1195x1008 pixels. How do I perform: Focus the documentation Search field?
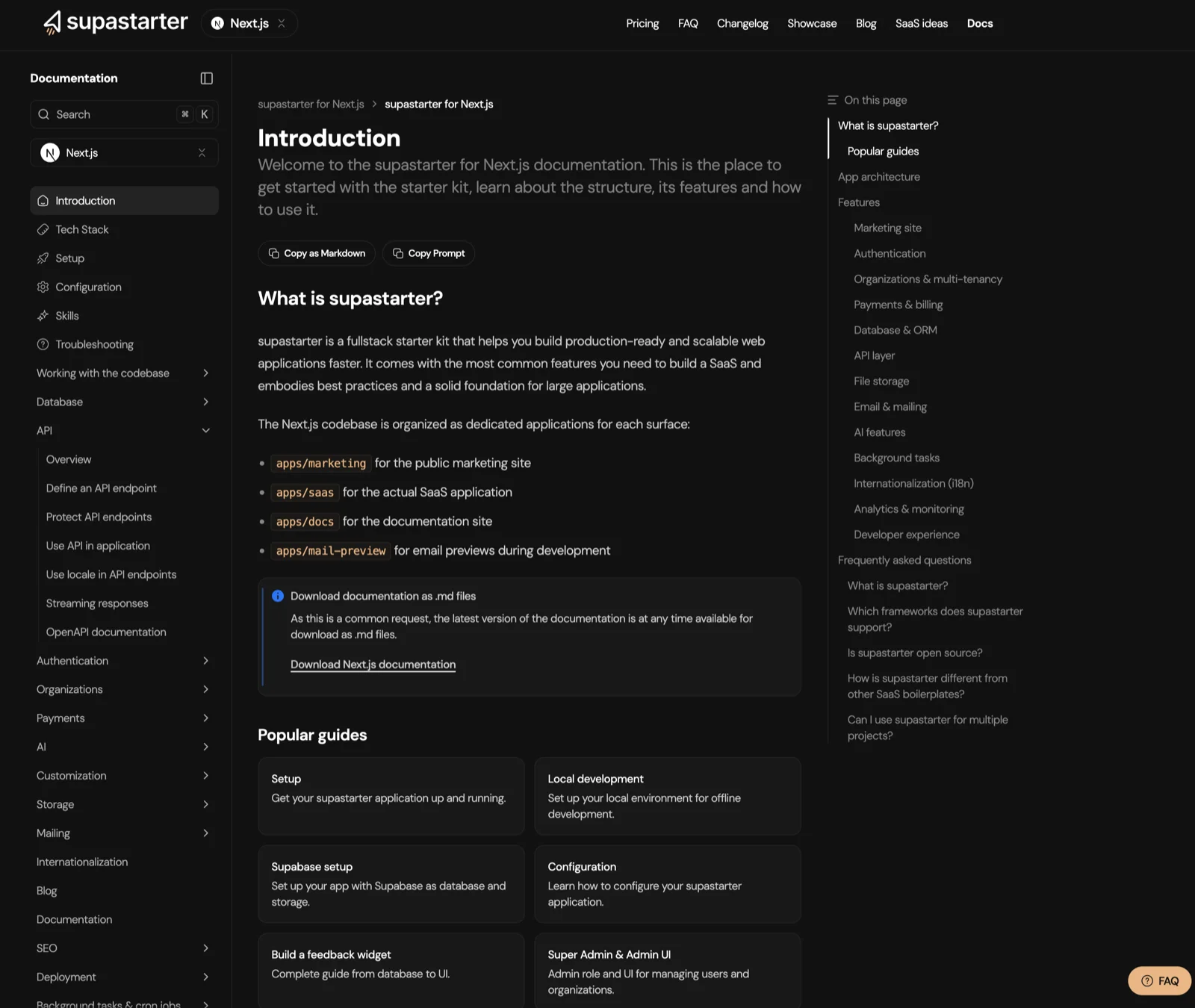[124, 114]
